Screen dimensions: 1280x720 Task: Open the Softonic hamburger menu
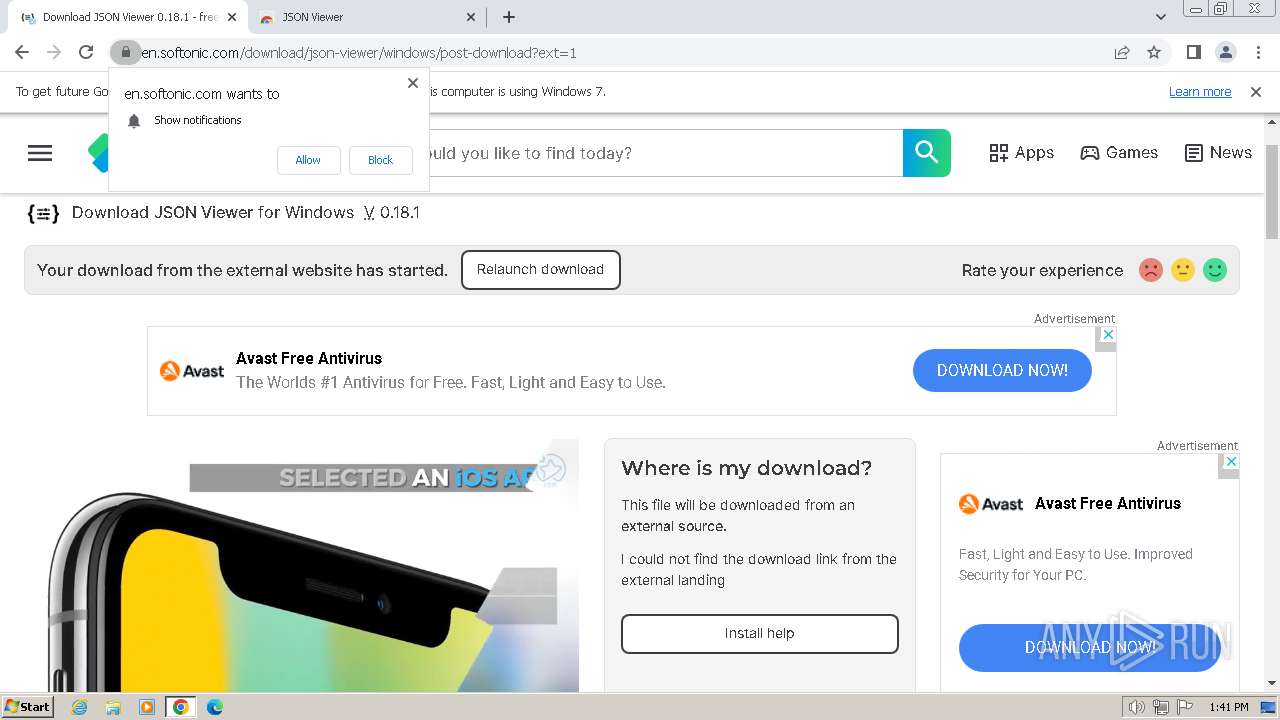(x=40, y=153)
